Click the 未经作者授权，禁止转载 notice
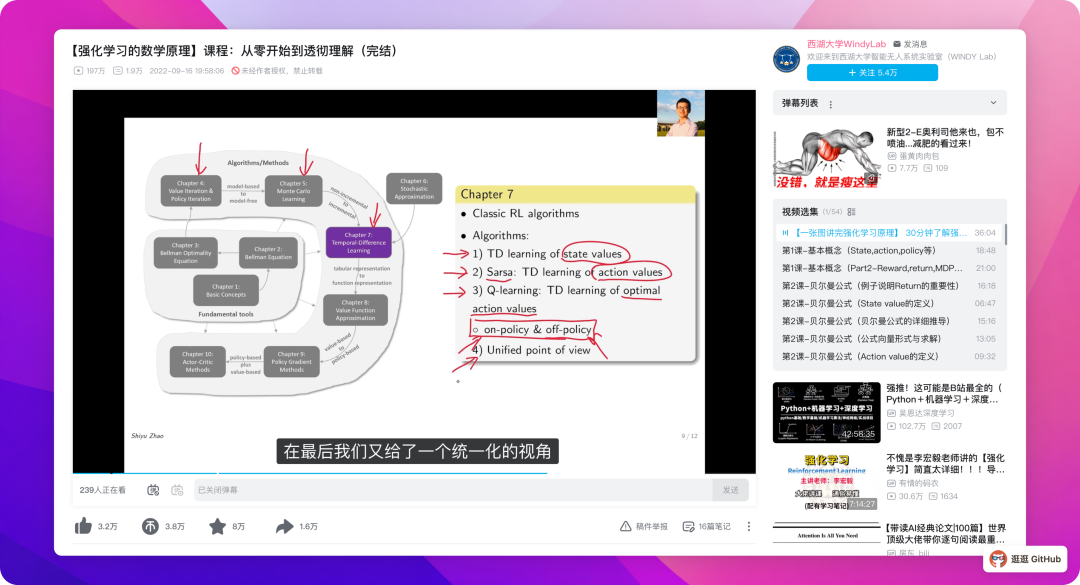 pos(277,71)
